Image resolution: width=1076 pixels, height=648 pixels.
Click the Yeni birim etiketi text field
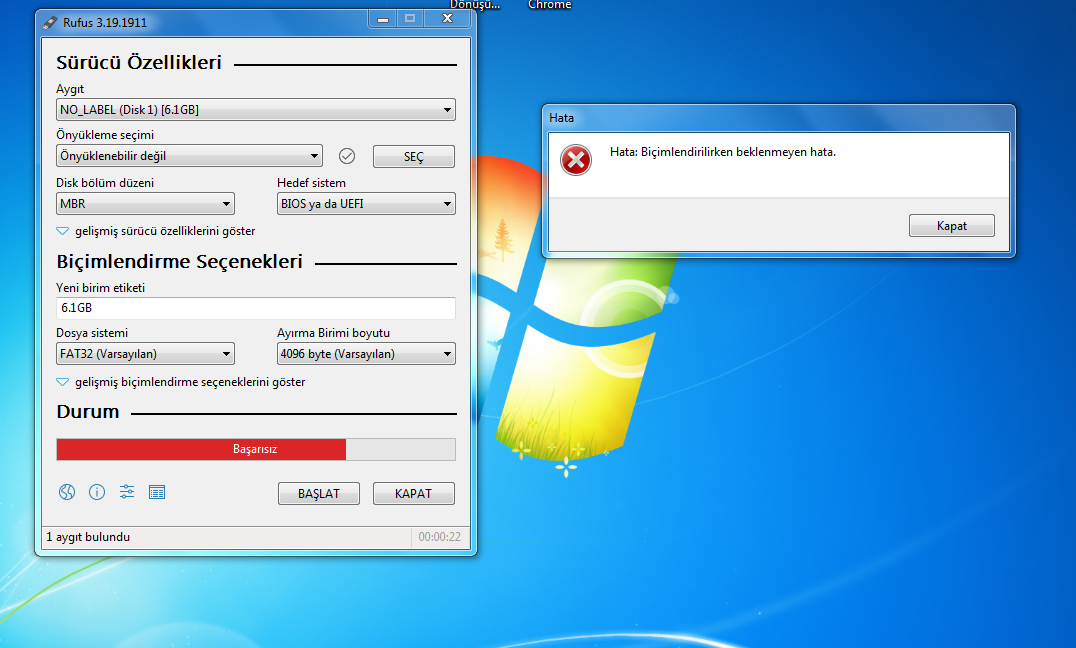coord(256,308)
